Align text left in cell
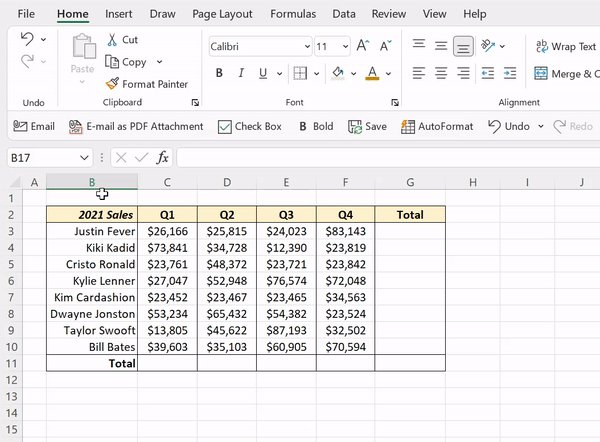 click(x=419, y=73)
